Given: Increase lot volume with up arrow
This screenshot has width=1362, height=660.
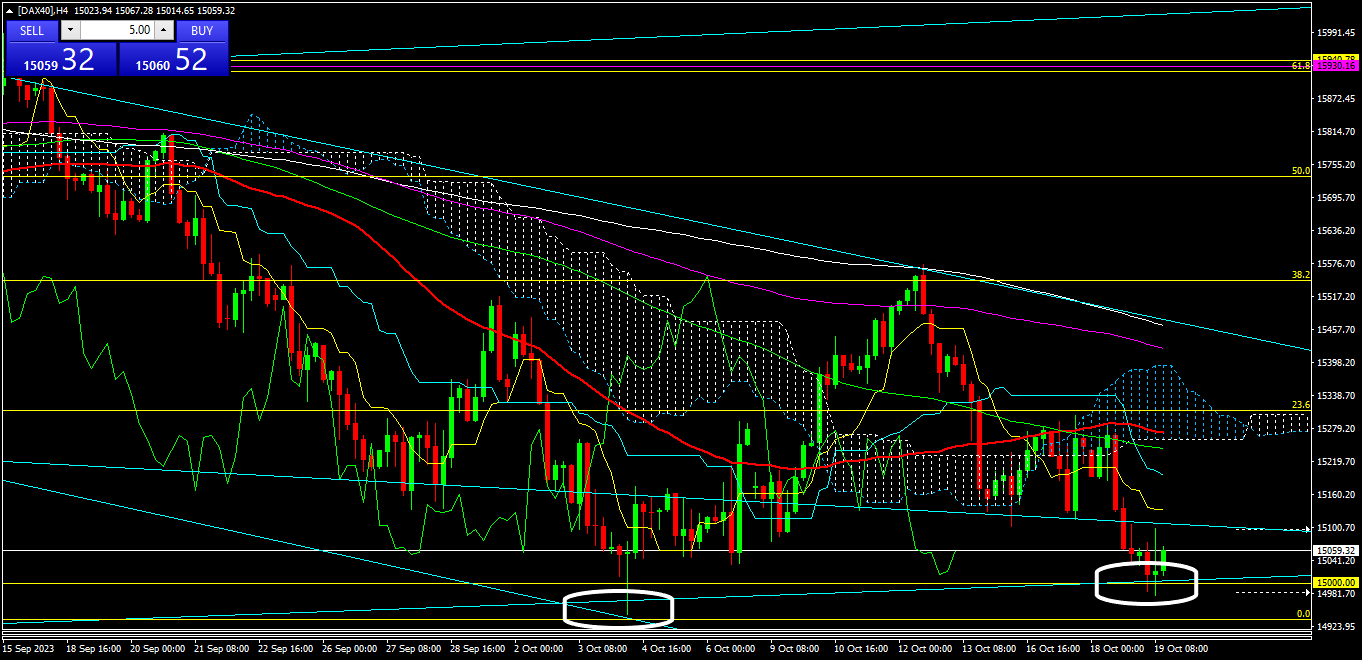Looking at the screenshot, I should tap(165, 30).
